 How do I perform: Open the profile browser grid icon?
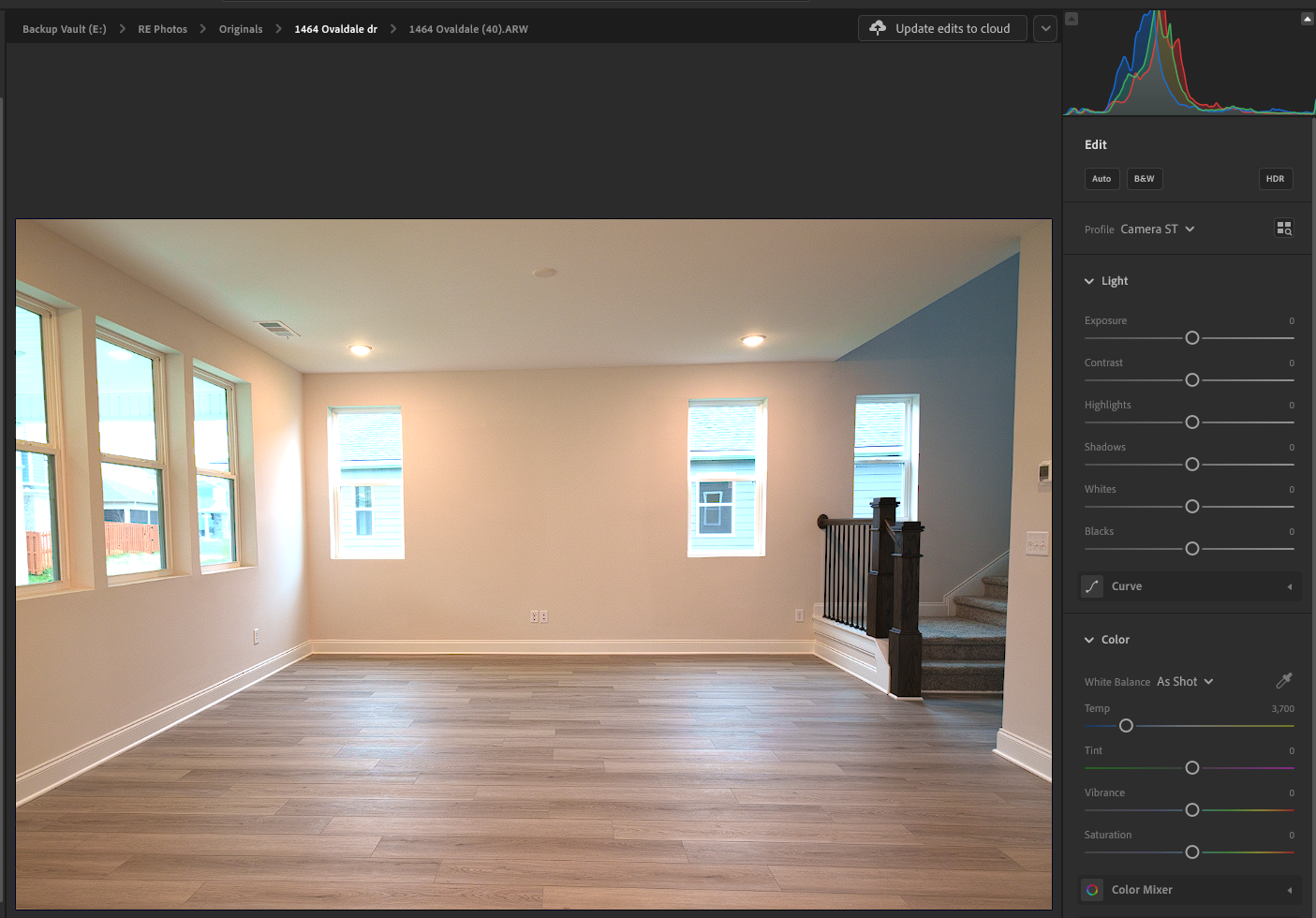(x=1284, y=228)
